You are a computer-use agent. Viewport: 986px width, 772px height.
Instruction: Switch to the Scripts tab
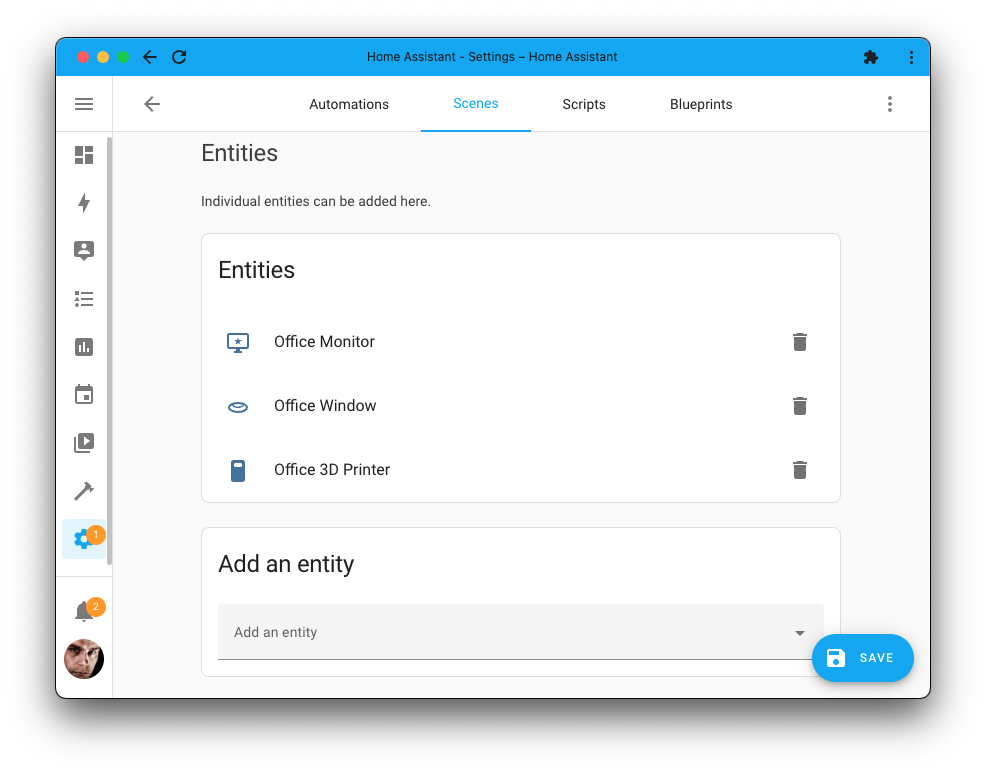(x=584, y=104)
